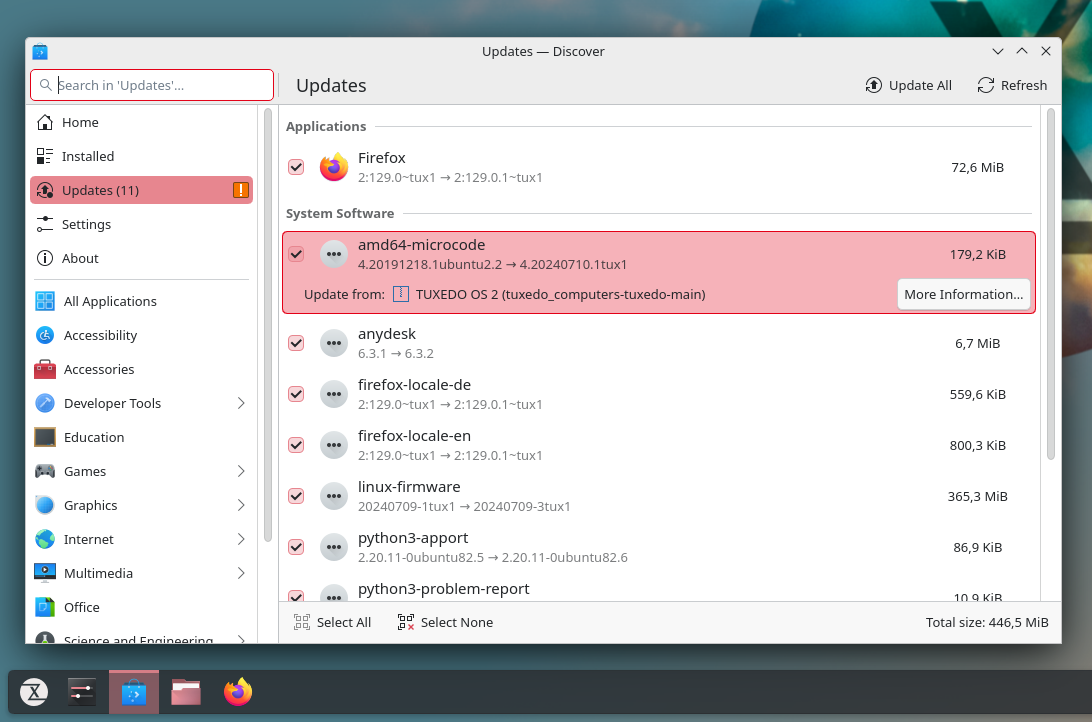Expand the Games subcategories arrow
The width and height of the screenshot is (1092, 722).
[x=241, y=471]
